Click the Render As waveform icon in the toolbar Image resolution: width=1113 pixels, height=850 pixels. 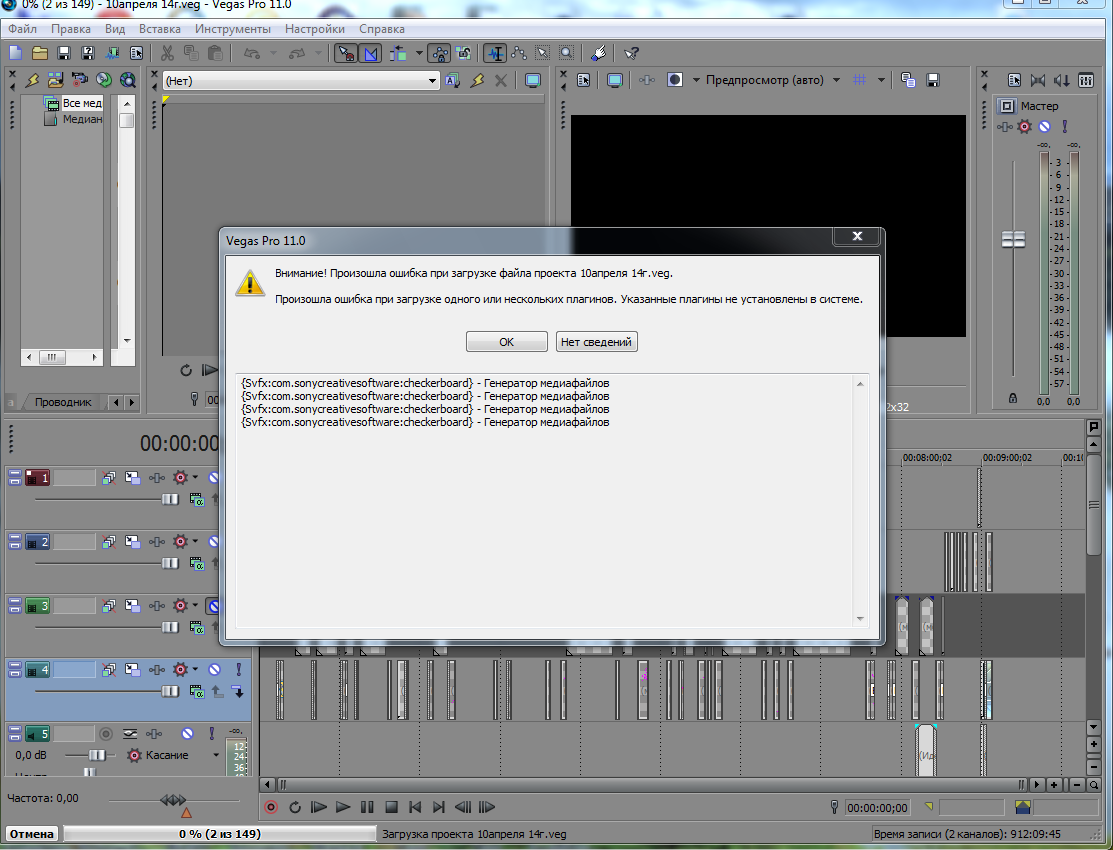[x=112, y=53]
